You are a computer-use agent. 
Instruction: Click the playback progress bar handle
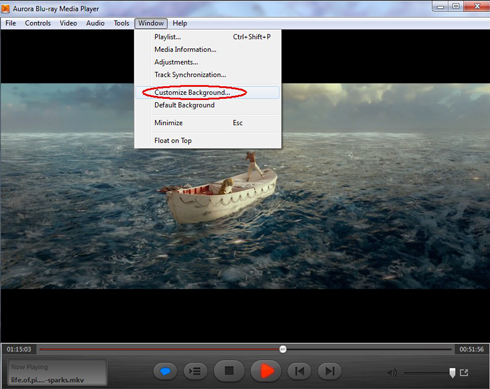point(283,349)
